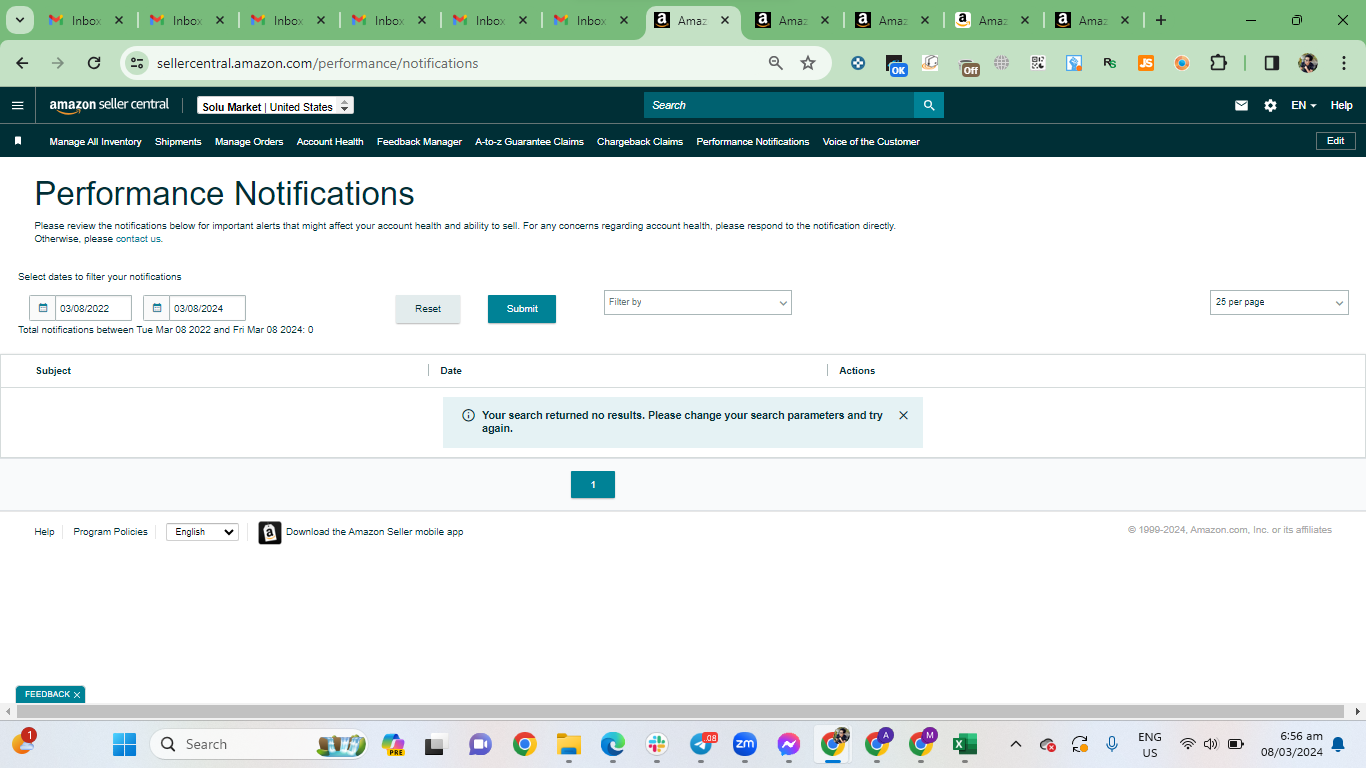Open Chargeback Claims
1366x768 pixels.
[640, 142]
